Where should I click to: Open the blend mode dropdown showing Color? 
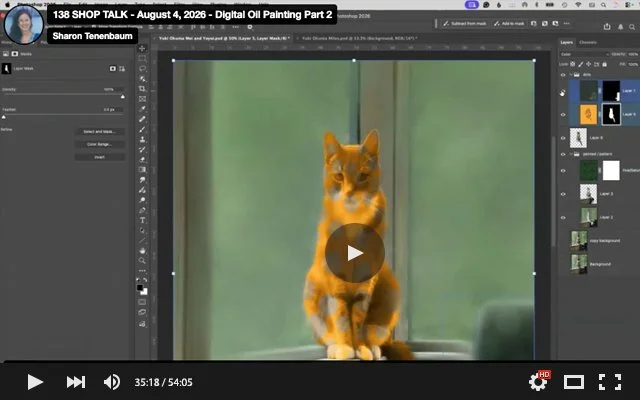click(584, 54)
